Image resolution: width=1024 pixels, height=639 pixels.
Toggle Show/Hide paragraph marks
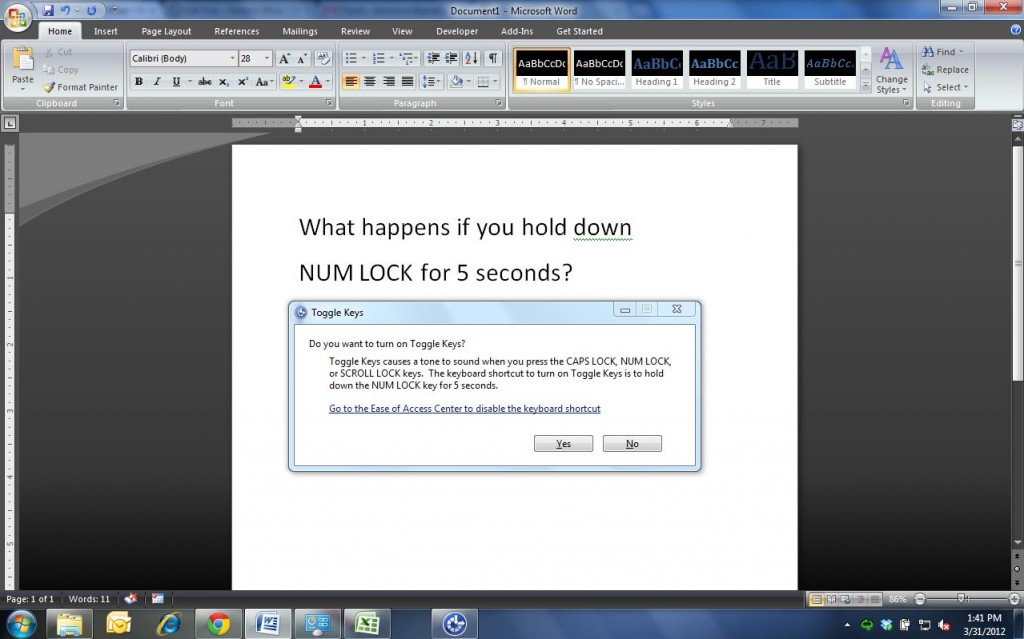coord(493,59)
